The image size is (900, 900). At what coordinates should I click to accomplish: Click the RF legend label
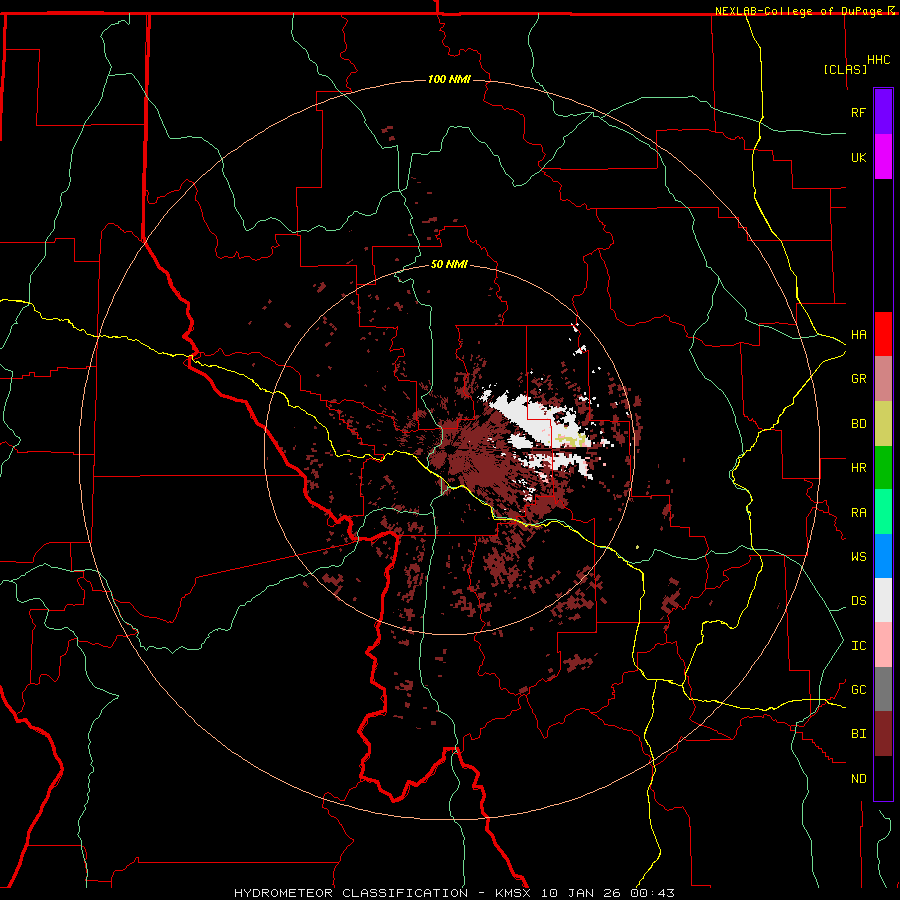(858, 112)
